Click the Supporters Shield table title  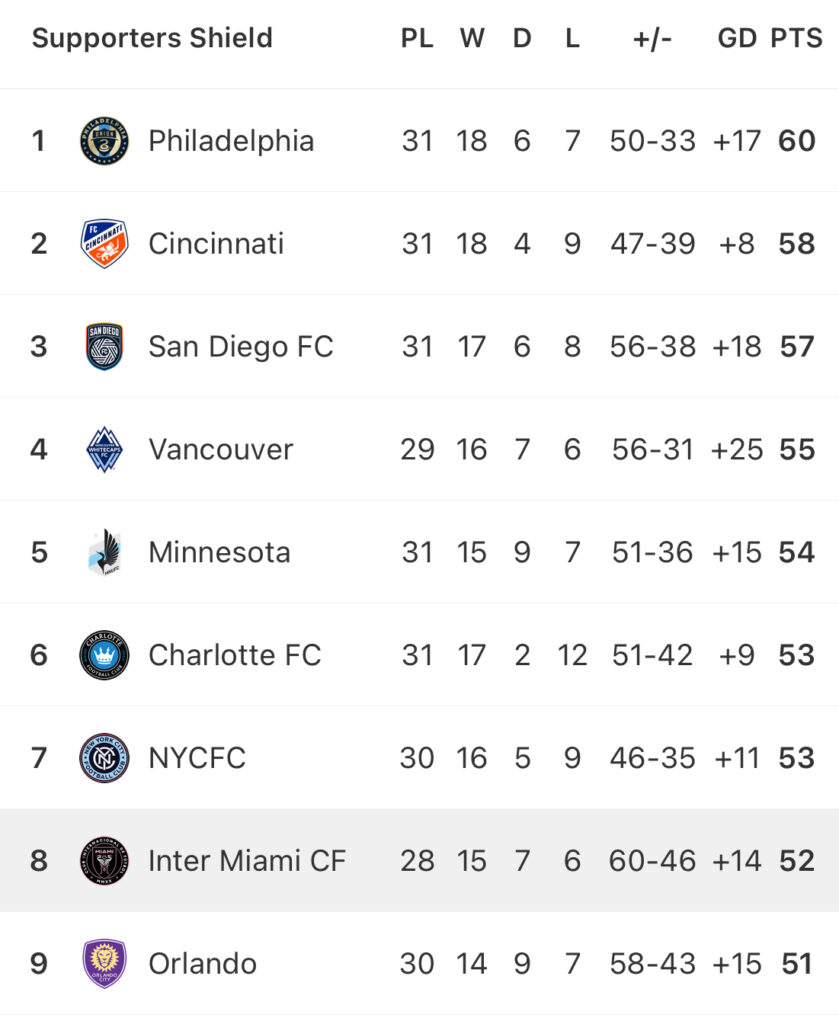(x=152, y=38)
